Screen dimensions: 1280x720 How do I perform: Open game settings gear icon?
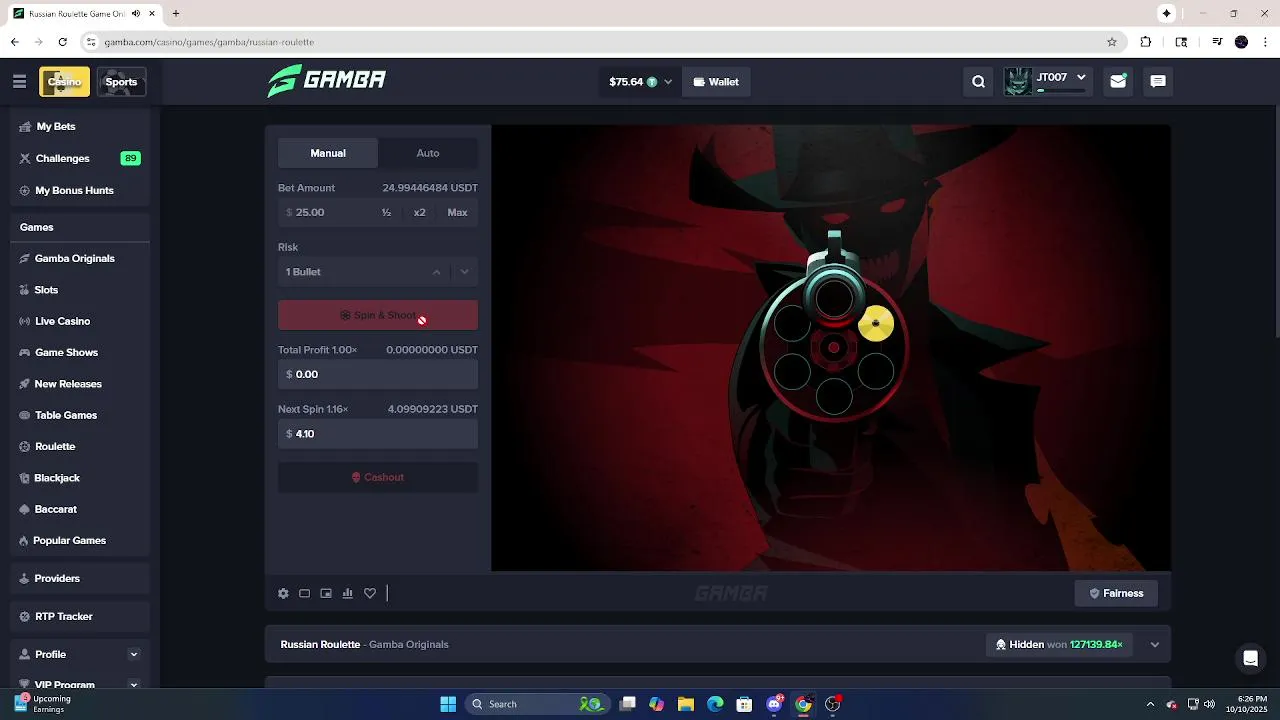click(283, 593)
